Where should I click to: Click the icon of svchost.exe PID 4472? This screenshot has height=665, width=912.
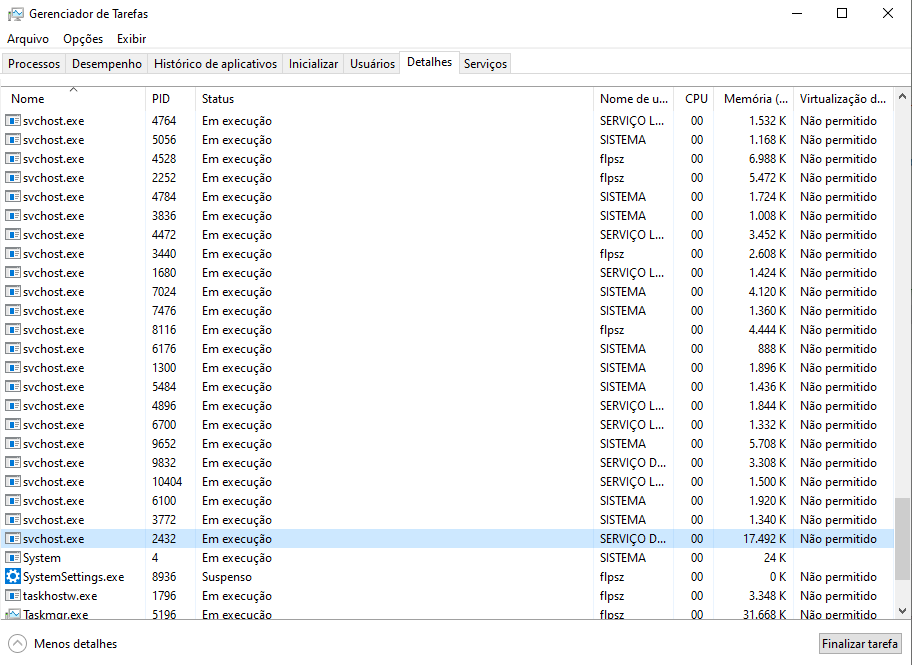13,234
